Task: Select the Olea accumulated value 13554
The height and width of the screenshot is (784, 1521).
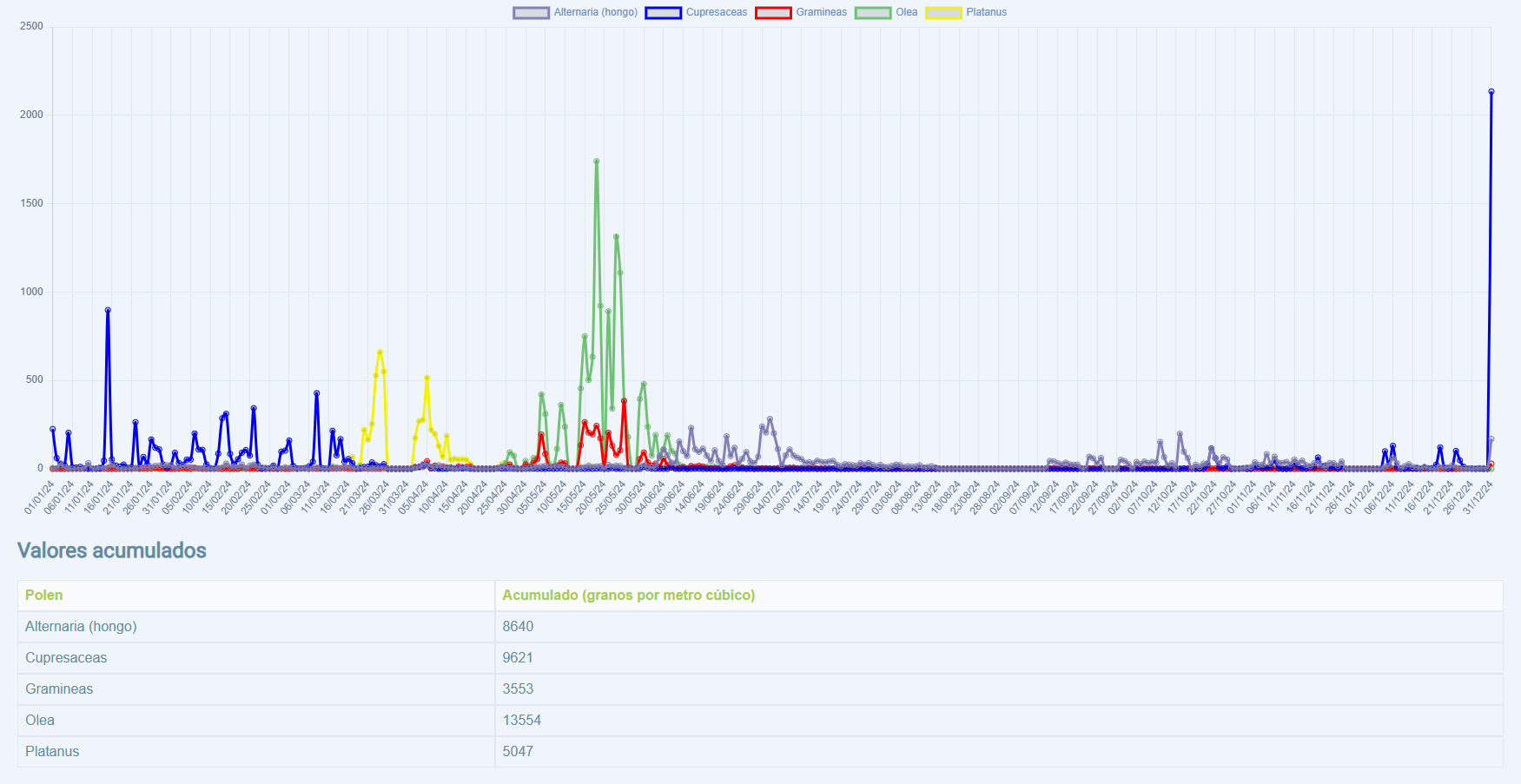Action: (x=521, y=720)
